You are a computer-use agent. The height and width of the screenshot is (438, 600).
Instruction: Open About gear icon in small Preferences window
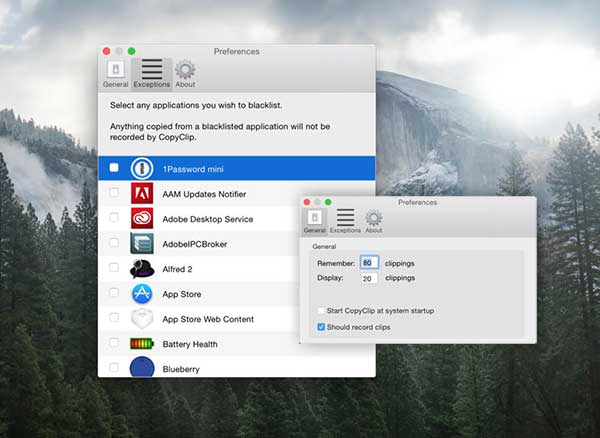[374, 218]
